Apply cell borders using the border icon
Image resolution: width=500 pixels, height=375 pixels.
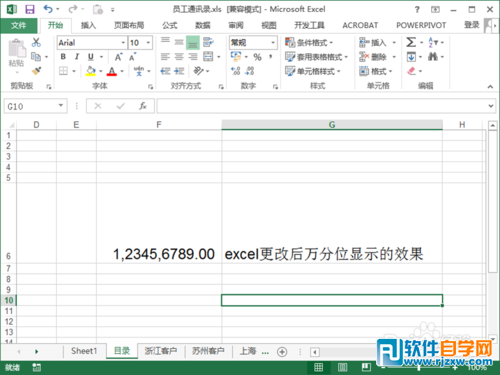63,71
